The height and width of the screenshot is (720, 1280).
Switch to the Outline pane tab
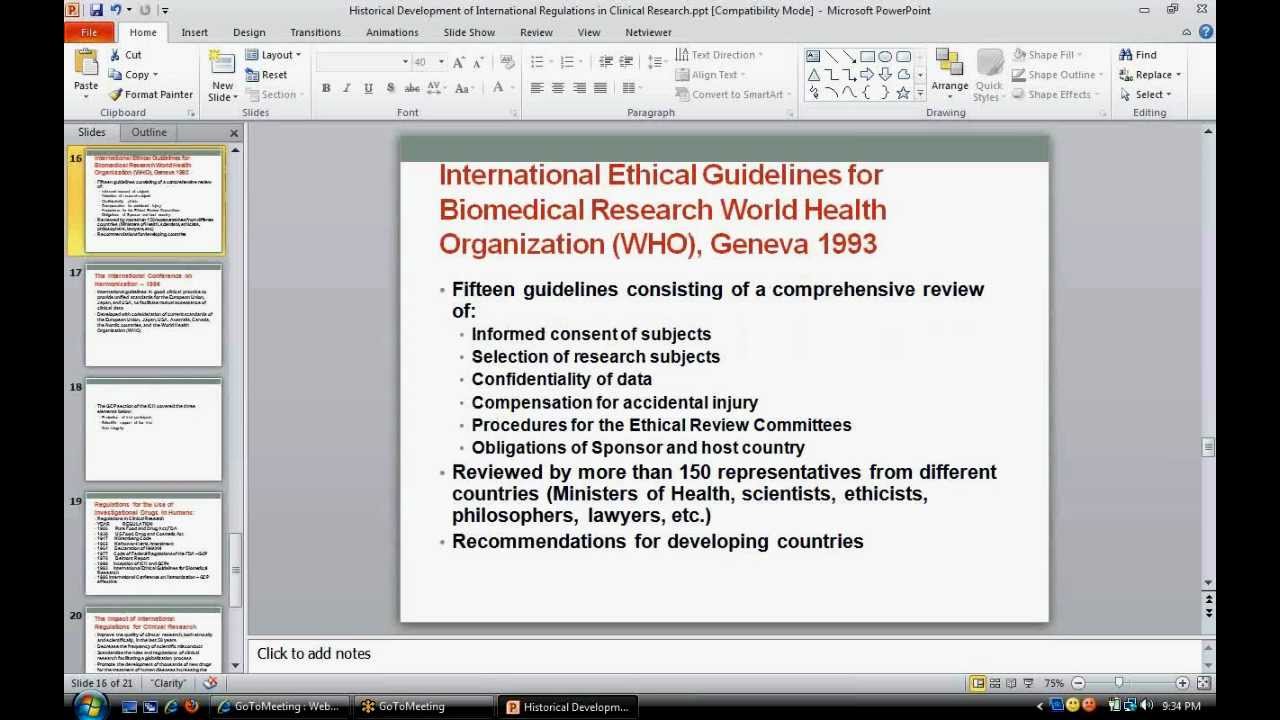[149, 132]
